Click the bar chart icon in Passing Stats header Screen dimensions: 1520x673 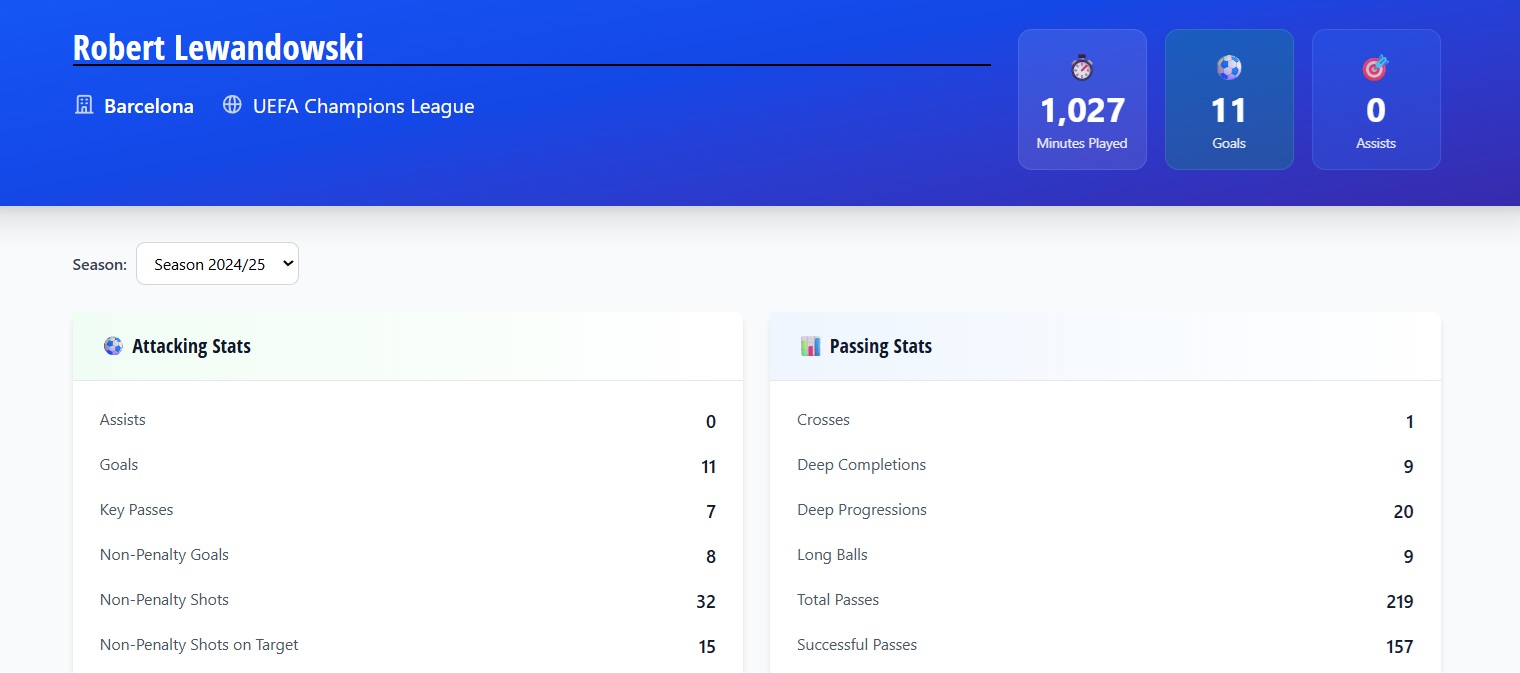coord(810,345)
